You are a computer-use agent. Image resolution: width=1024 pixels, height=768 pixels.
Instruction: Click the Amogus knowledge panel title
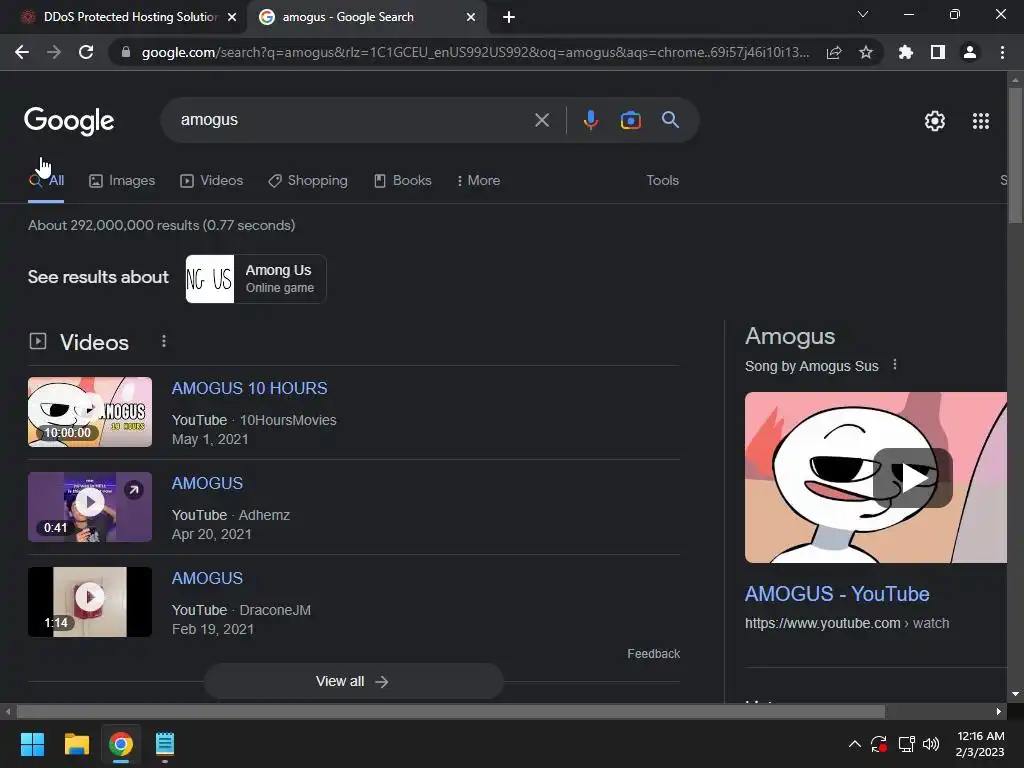coord(790,336)
